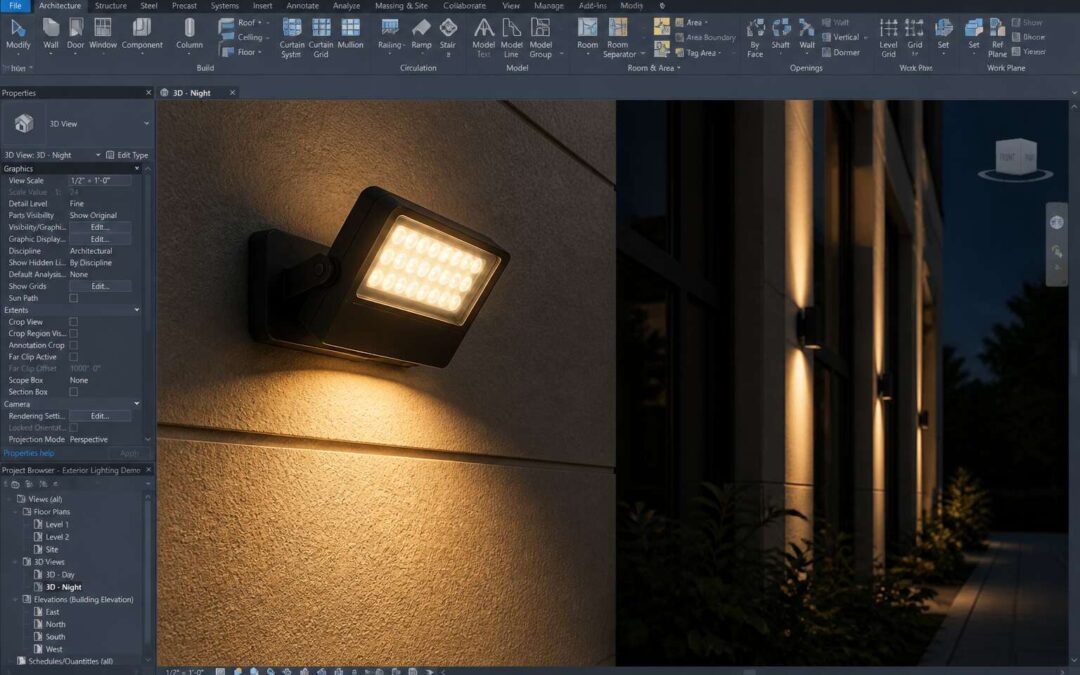Collapse the Camera property group

click(x=136, y=404)
